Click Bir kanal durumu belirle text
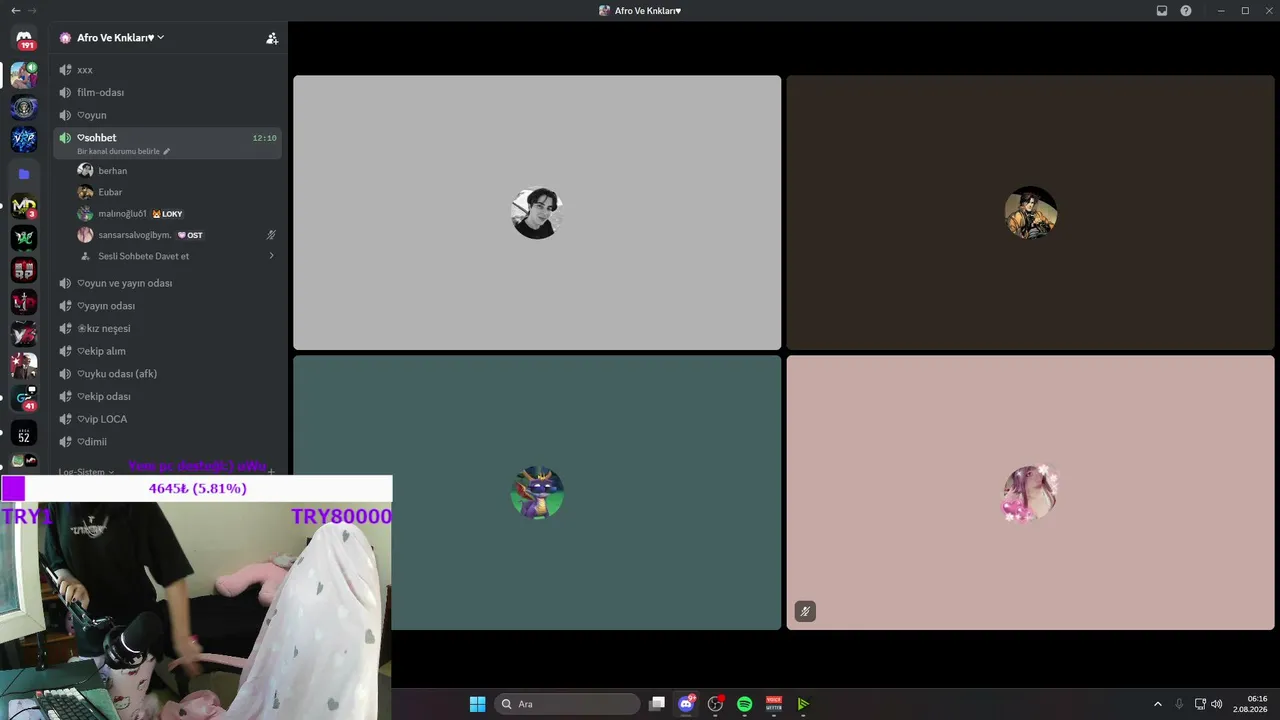 point(118,151)
